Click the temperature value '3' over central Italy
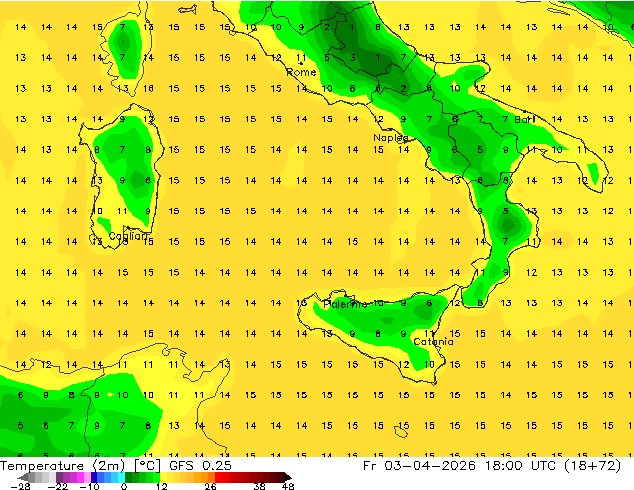The width and height of the screenshot is (634, 490). point(353,58)
